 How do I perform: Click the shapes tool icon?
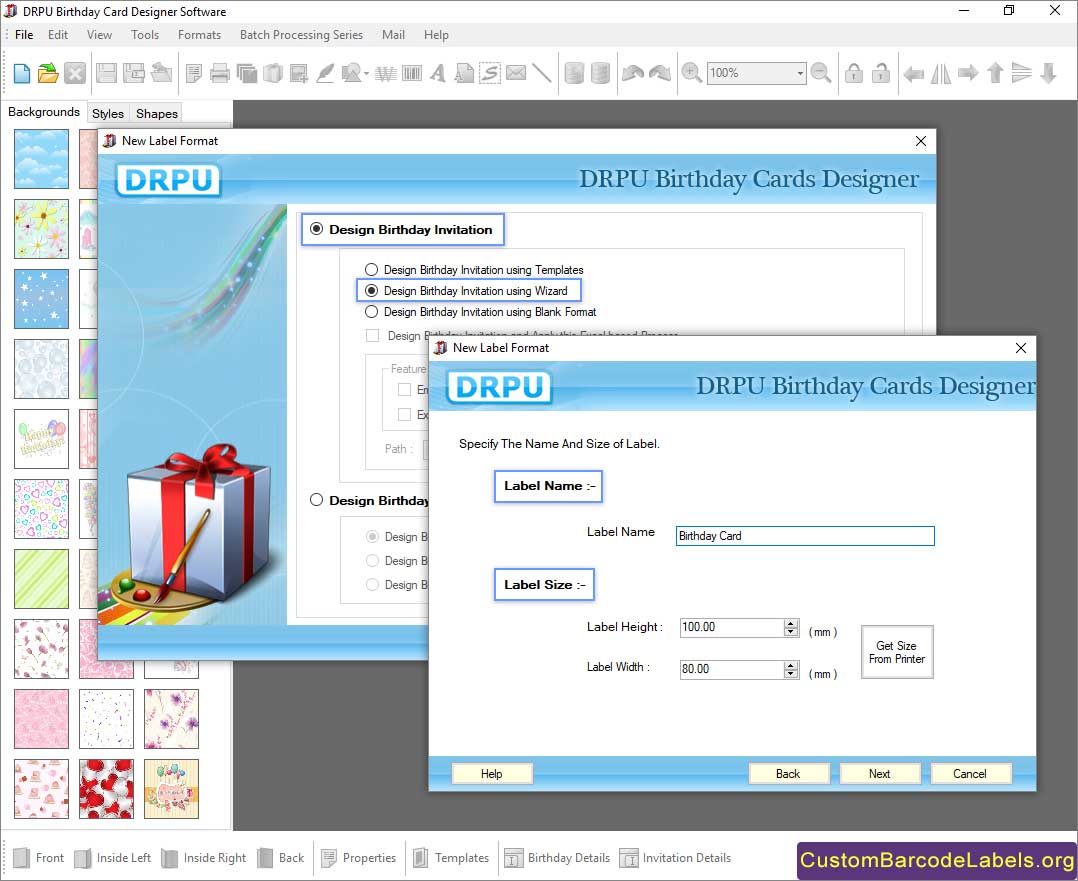(x=351, y=73)
